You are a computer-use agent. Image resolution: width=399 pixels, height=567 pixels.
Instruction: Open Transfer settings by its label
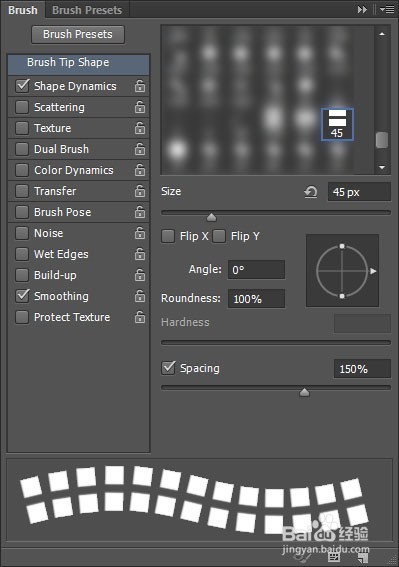[55, 191]
